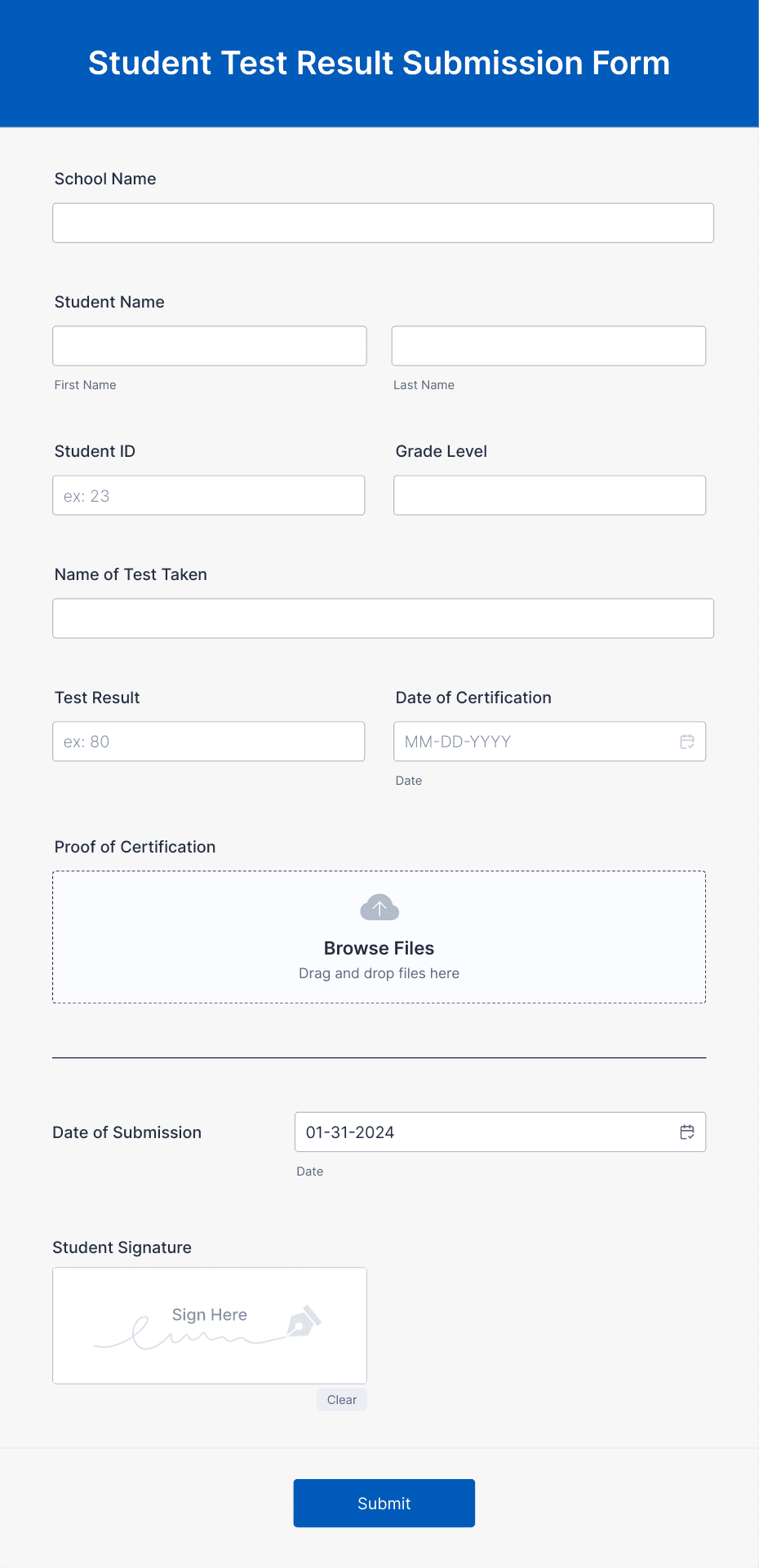
Task: Click the School Name input field
Action: tap(383, 222)
